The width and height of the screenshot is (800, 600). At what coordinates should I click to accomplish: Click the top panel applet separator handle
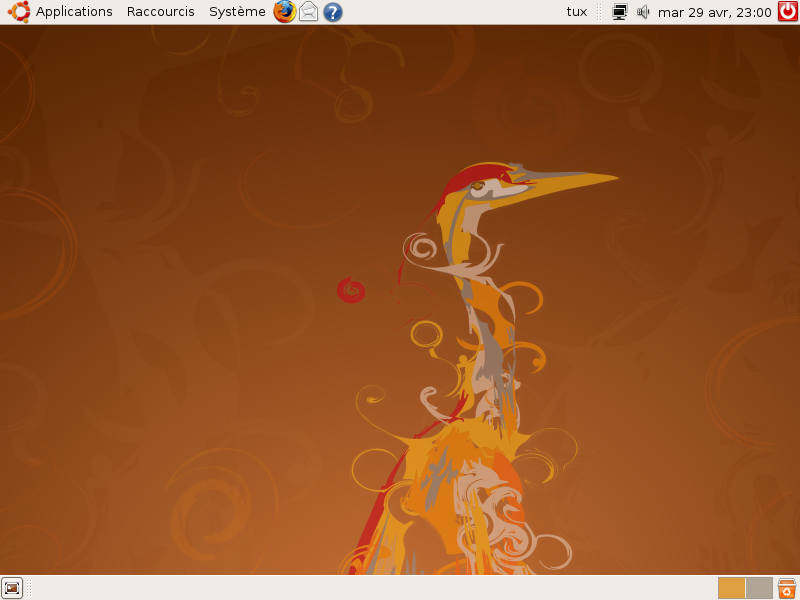601,12
